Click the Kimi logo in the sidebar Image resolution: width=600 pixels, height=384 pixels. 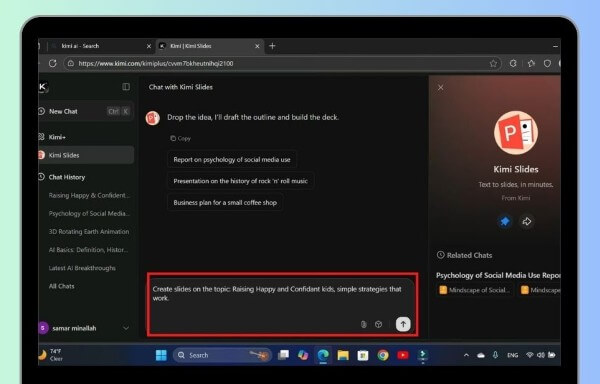click(x=43, y=87)
